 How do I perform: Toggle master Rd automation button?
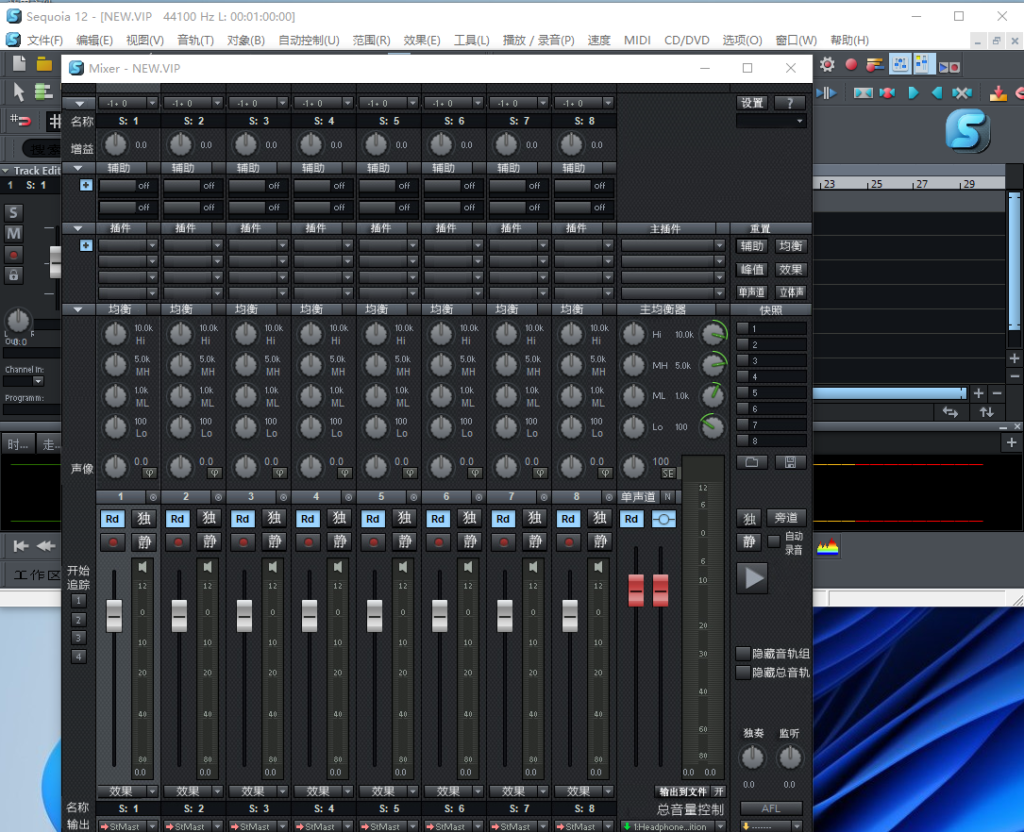[x=631, y=519]
